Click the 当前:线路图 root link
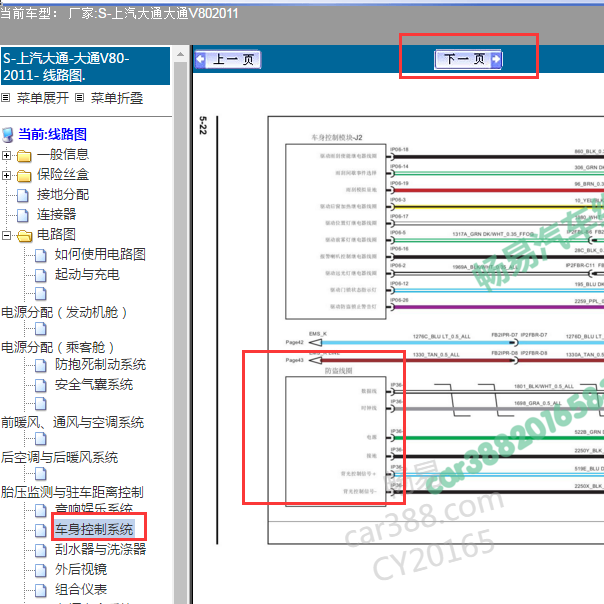 click(x=52, y=134)
